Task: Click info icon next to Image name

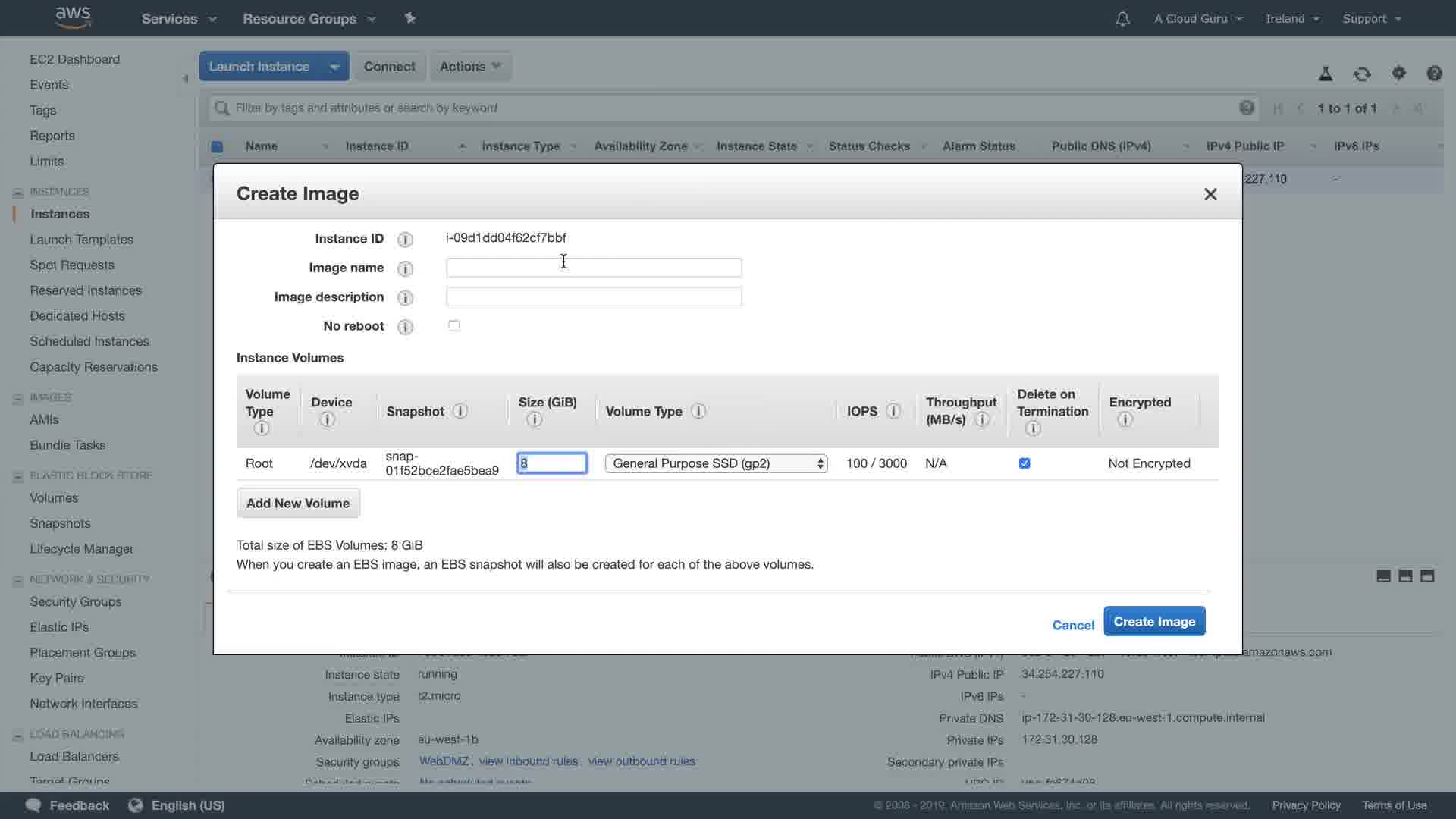Action: point(405,268)
